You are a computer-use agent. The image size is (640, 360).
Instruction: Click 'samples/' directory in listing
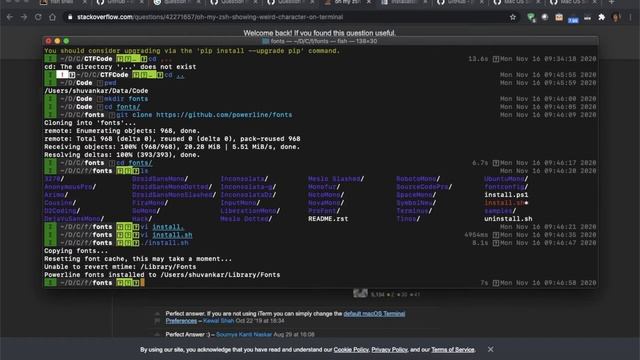coord(500,211)
